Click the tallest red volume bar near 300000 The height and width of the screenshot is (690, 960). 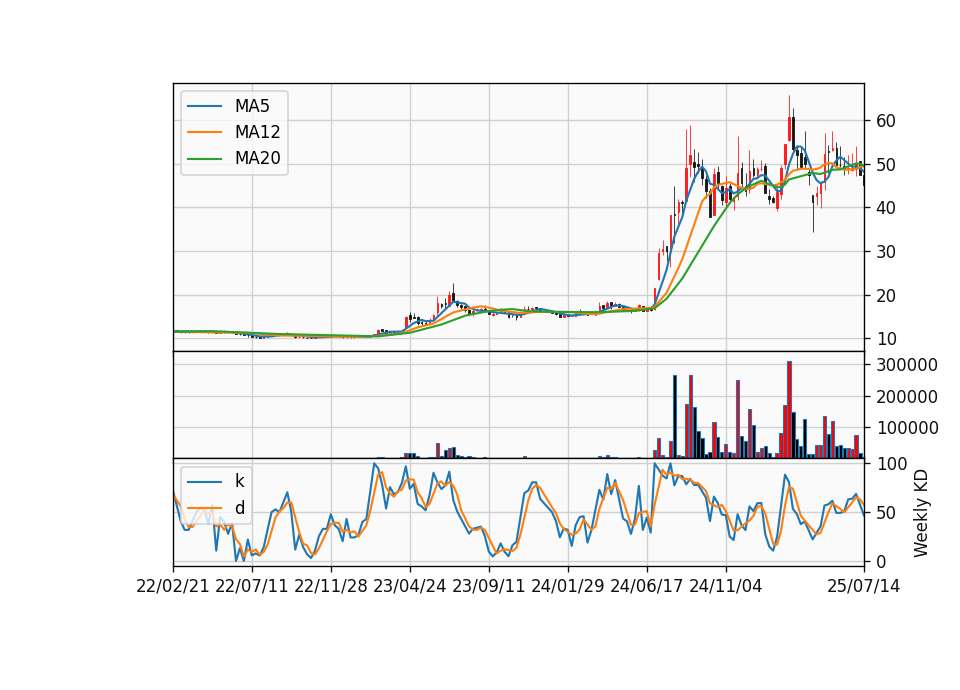tap(790, 410)
